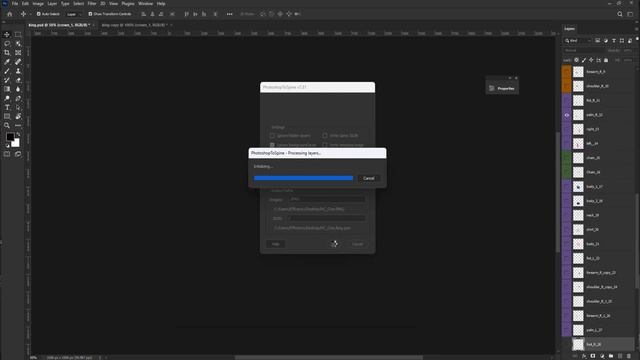640x360 pixels.
Task: Click the JSON output path field
Action: (326, 218)
